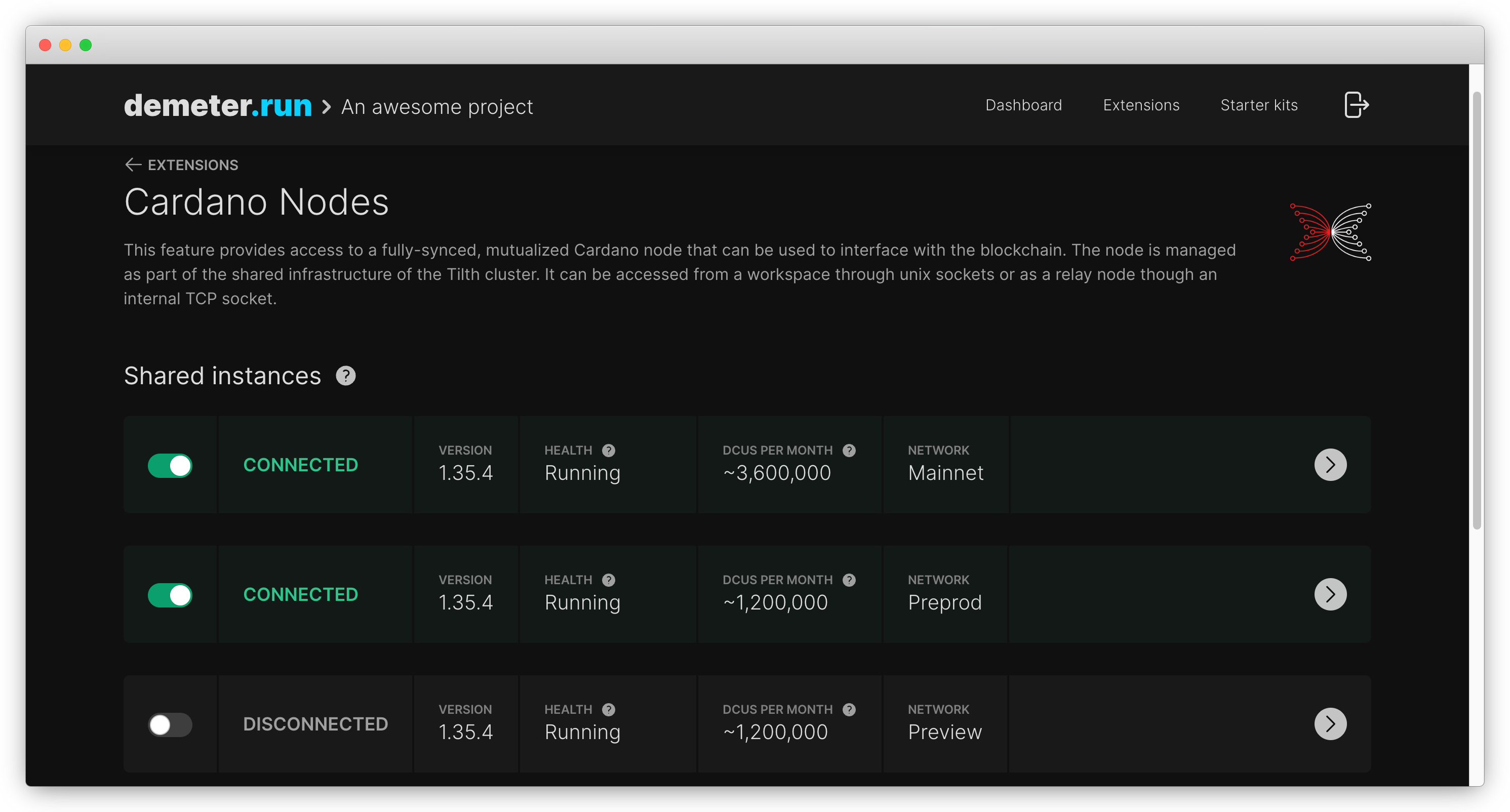This screenshot has width=1510, height=812.
Task: Click the ~1,200,000 DCUs value for Preprod
Action: coord(775,603)
